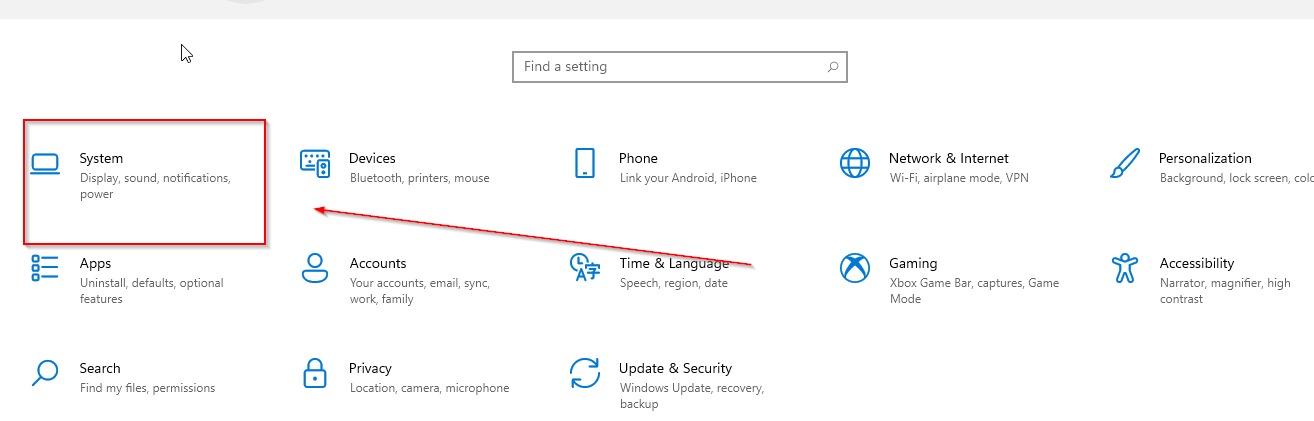Click the Phone icon
The image size is (1314, 421).
coord(585,164)
